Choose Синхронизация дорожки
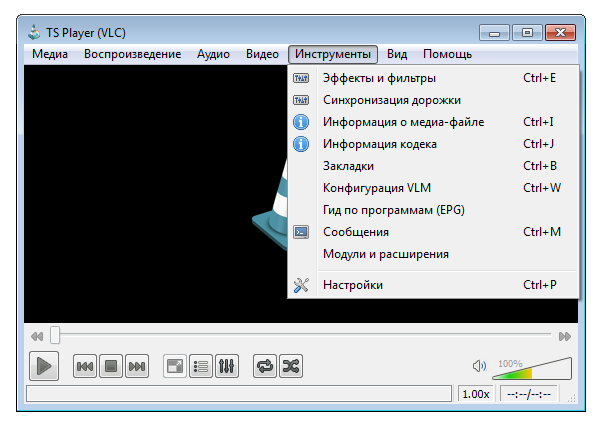 433,100
